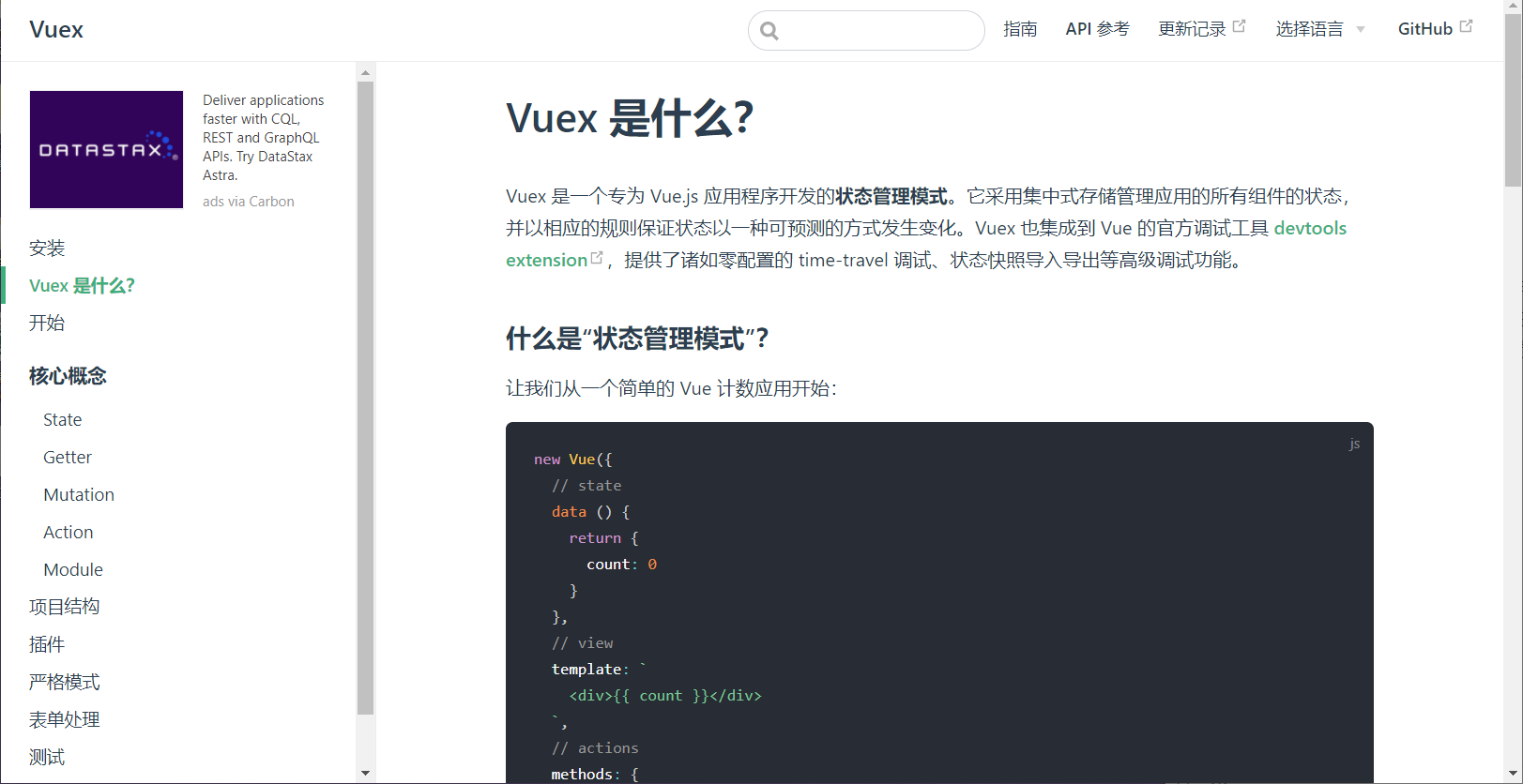Open the Module sidebar page

coord(73,569)
